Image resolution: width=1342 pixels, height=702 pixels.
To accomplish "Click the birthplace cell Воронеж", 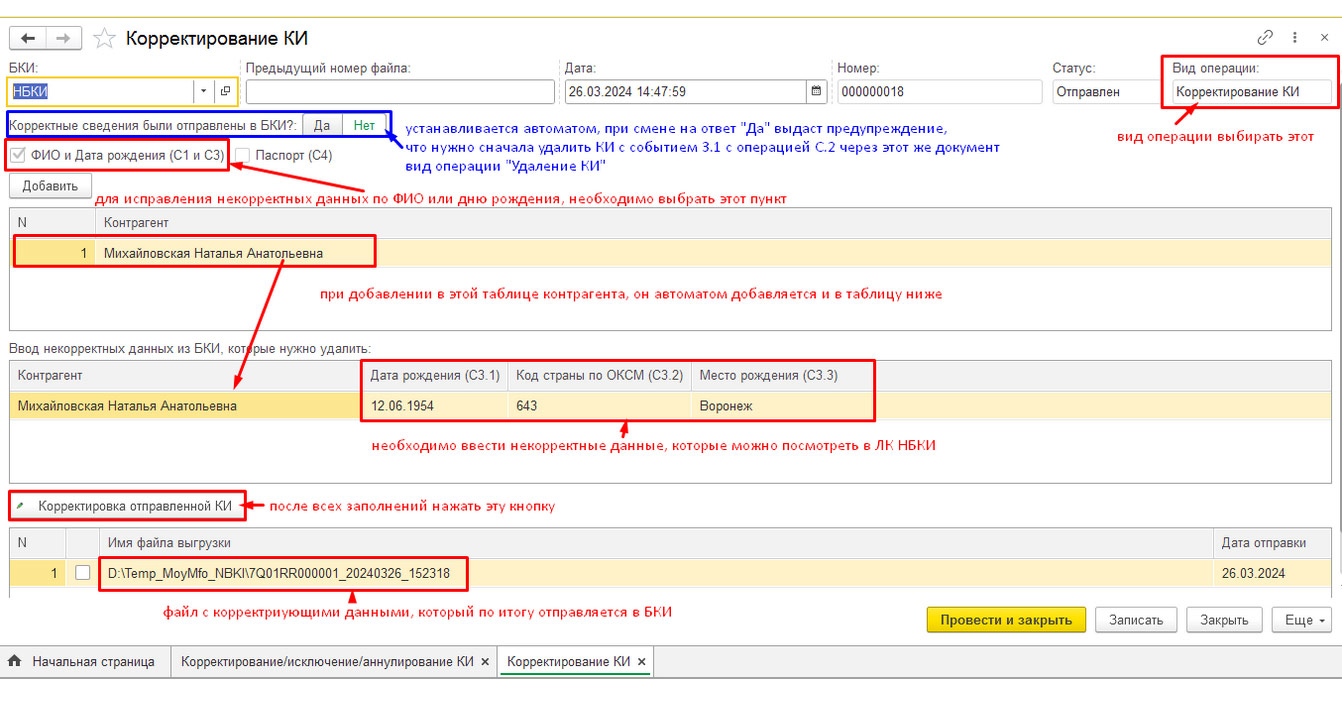I will coord(782,406).
